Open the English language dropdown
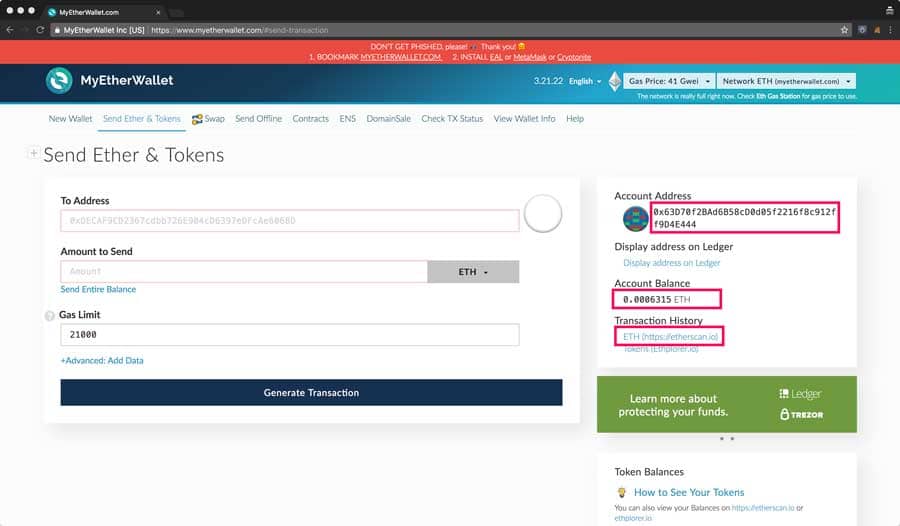The image size is (900, 526). point(585,81)
